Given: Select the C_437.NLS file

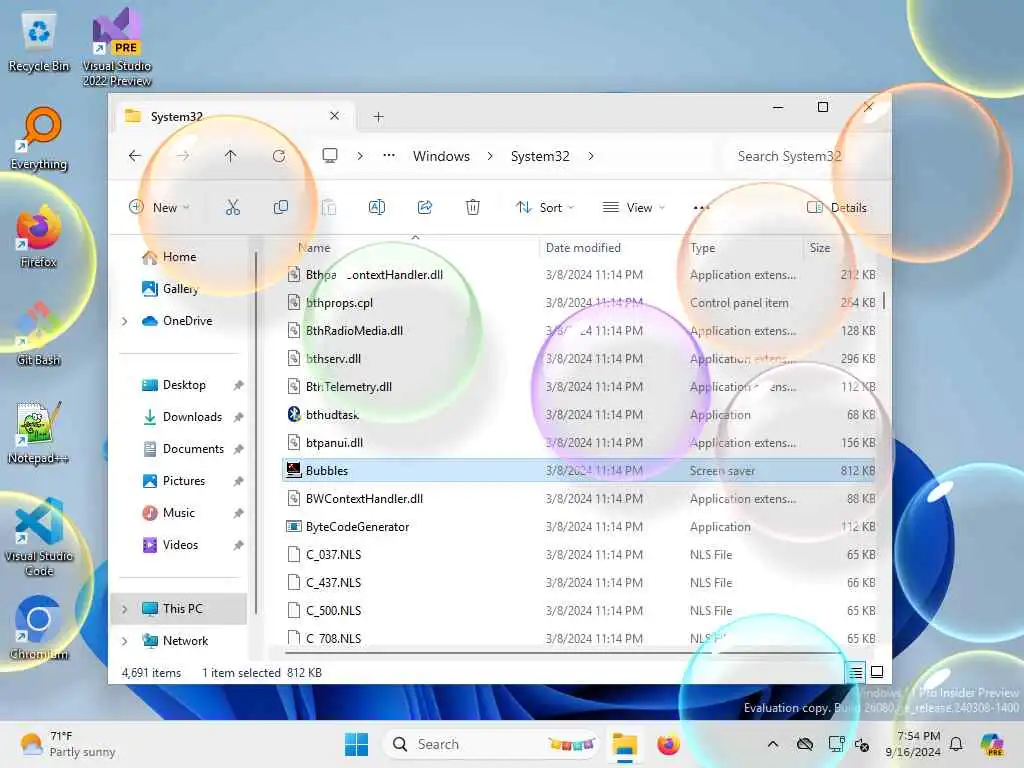Looking at the screenshot, I should pos(578,583).
